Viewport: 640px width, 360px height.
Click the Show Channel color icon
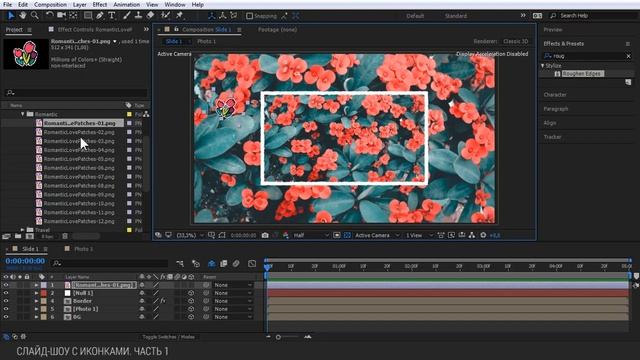coord(286,235)
